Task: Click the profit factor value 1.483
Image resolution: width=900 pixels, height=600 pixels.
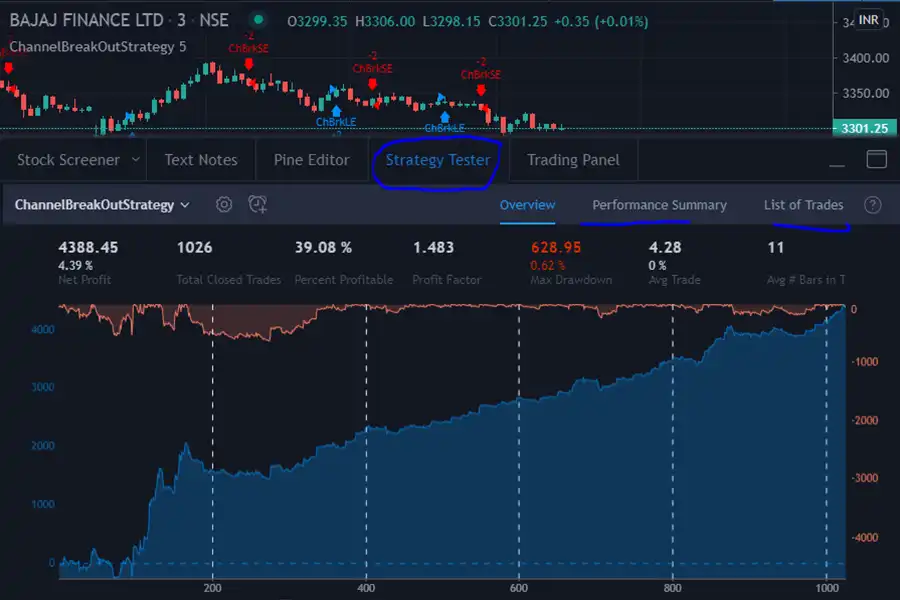Action: tap(433, 247)
